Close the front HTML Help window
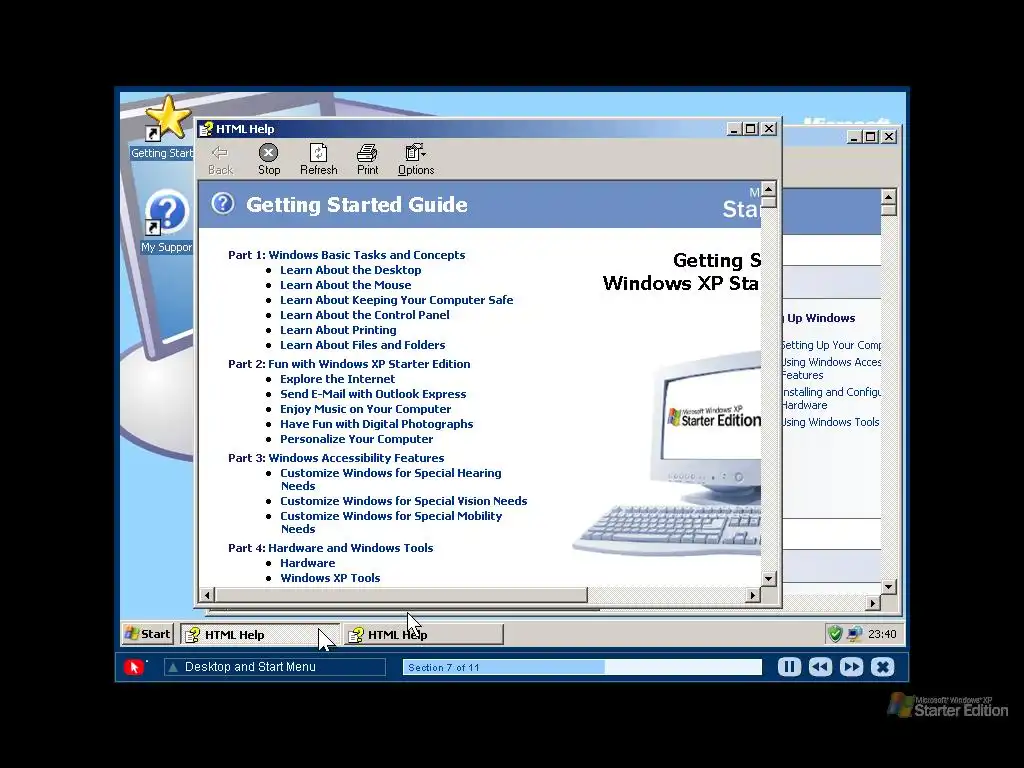Image resolution: width=1024 pixels, height=768 pixels. tap(769, 129)
